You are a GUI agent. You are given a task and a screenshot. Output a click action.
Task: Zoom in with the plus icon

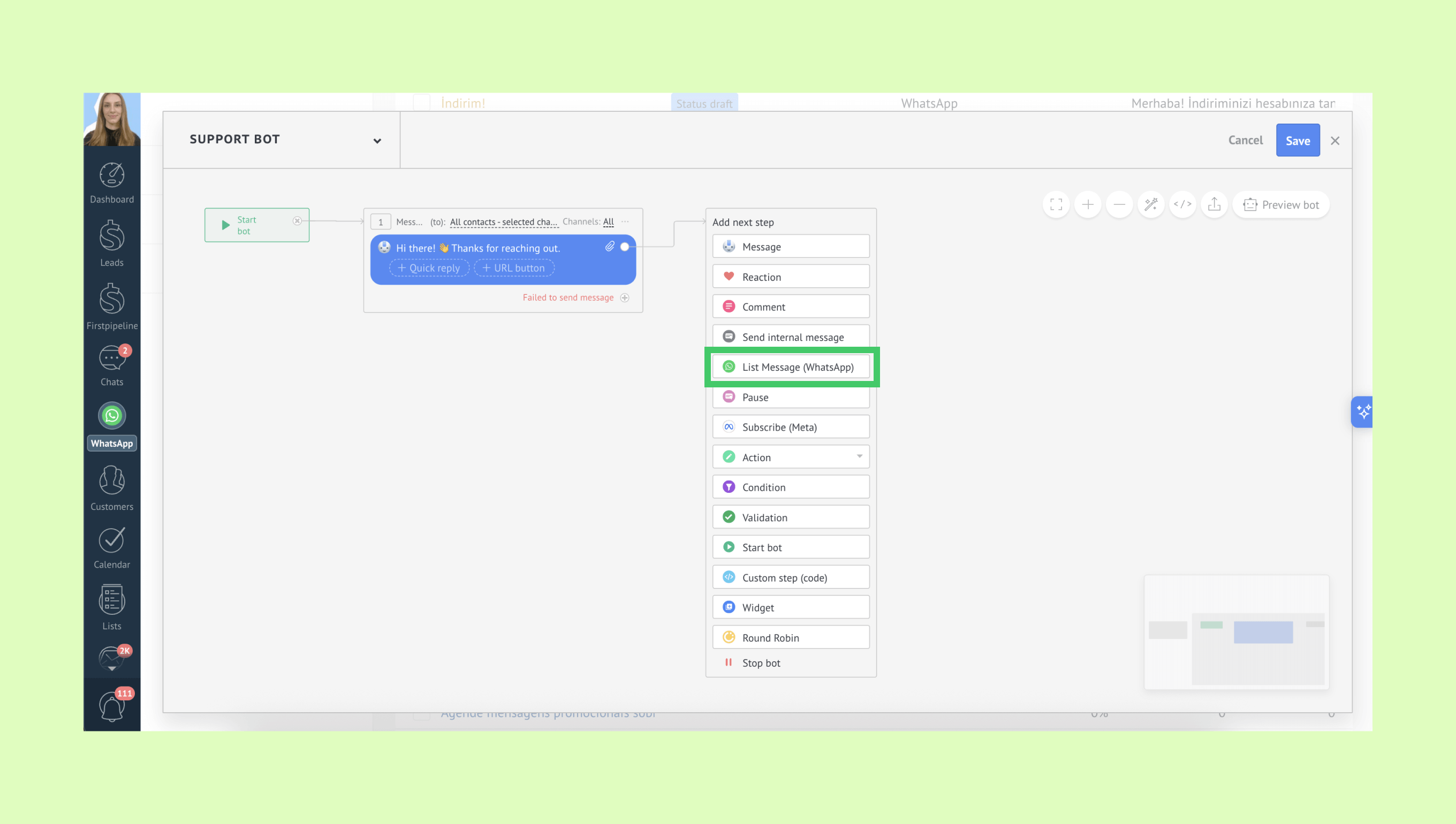pos(1088,204)
